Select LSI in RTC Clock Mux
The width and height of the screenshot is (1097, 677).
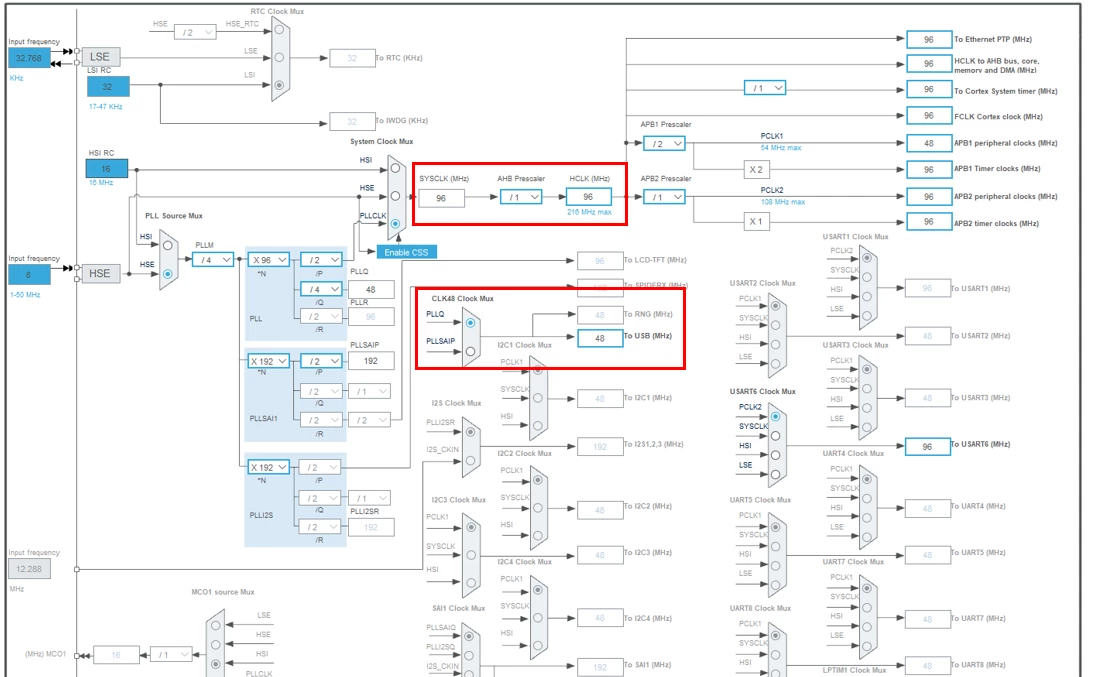279,85
